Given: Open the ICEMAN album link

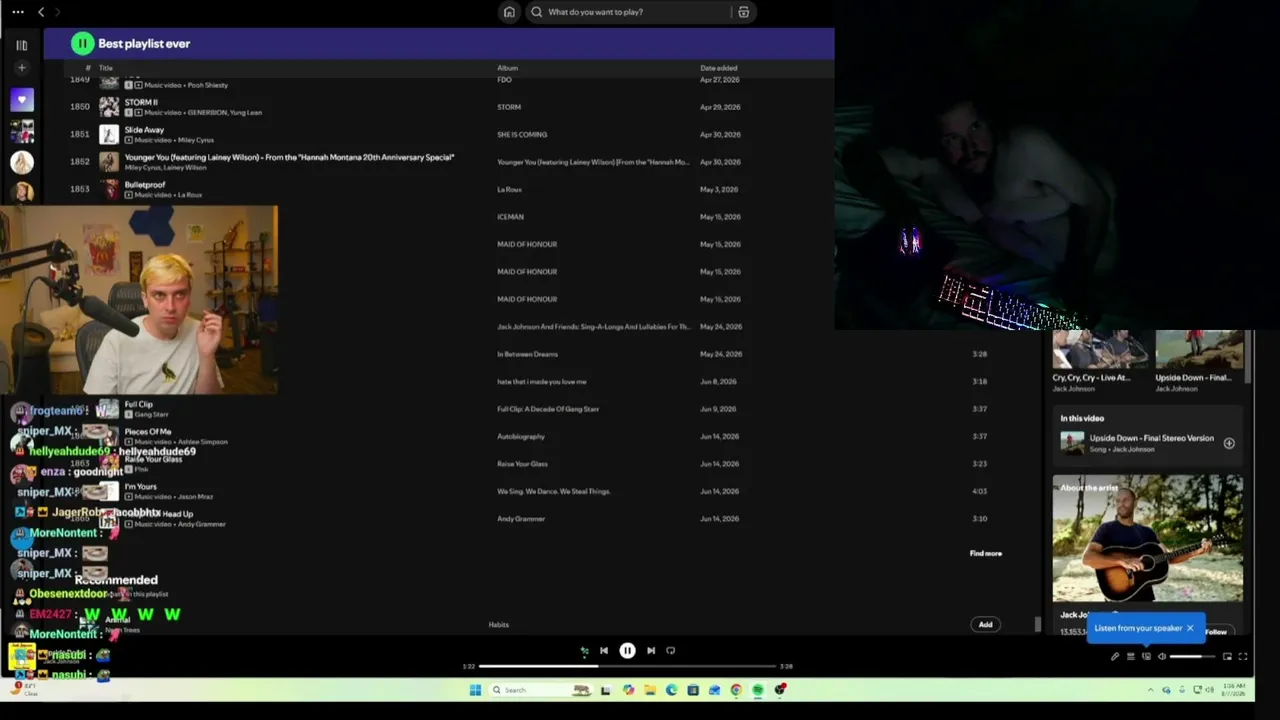Looking at the screenshot, I should point(510,217).
